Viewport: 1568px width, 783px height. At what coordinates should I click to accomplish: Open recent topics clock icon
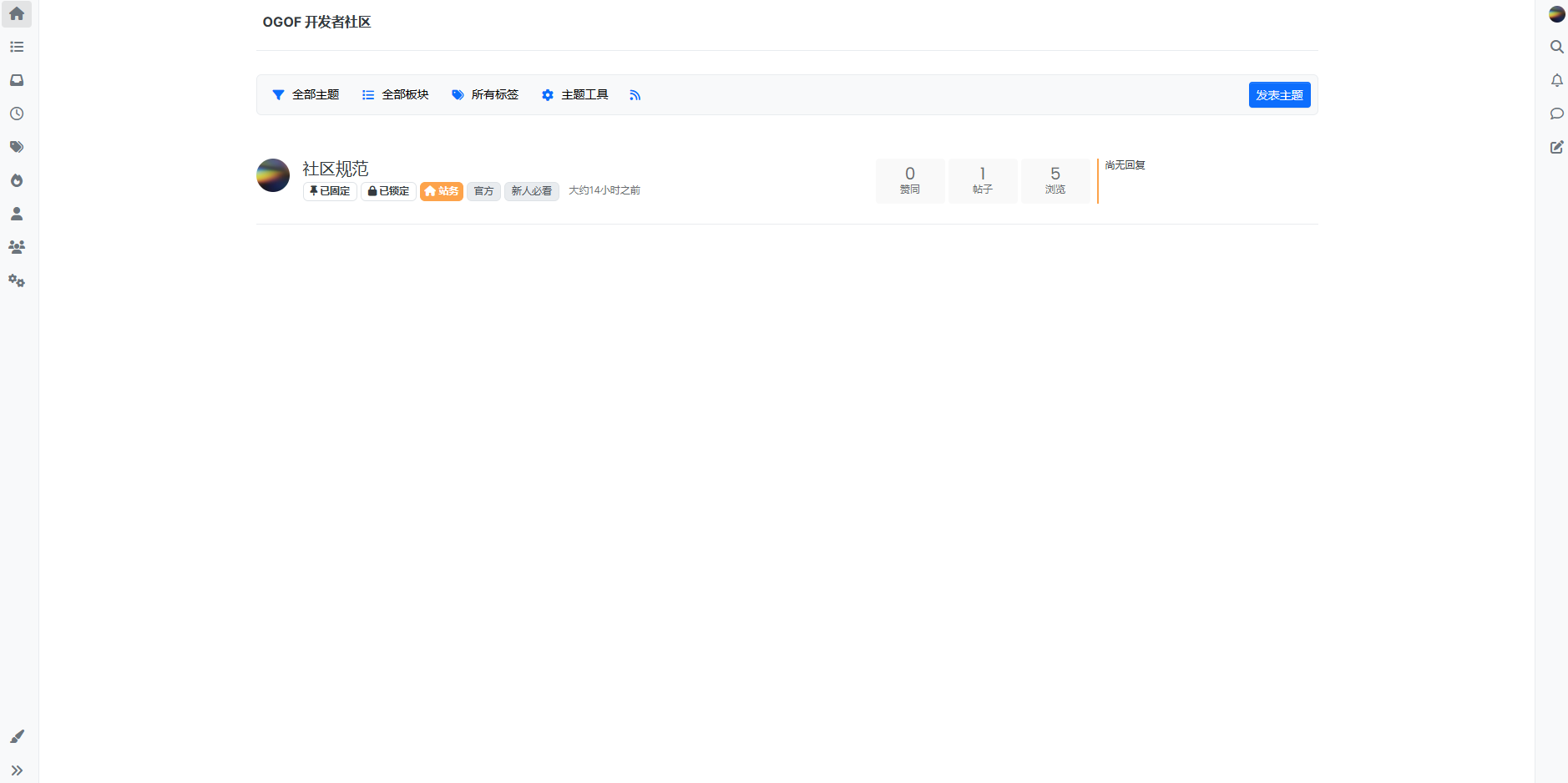click(17, 114)
